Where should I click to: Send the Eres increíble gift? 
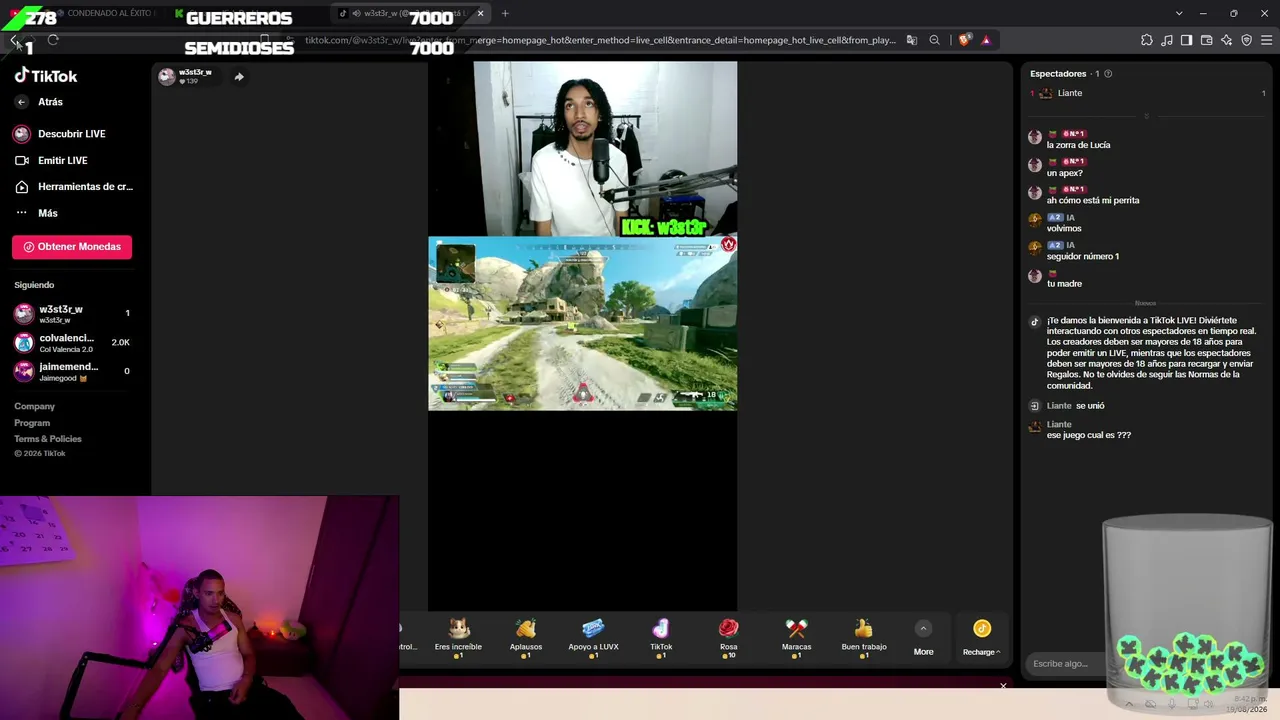click(458, 637)
